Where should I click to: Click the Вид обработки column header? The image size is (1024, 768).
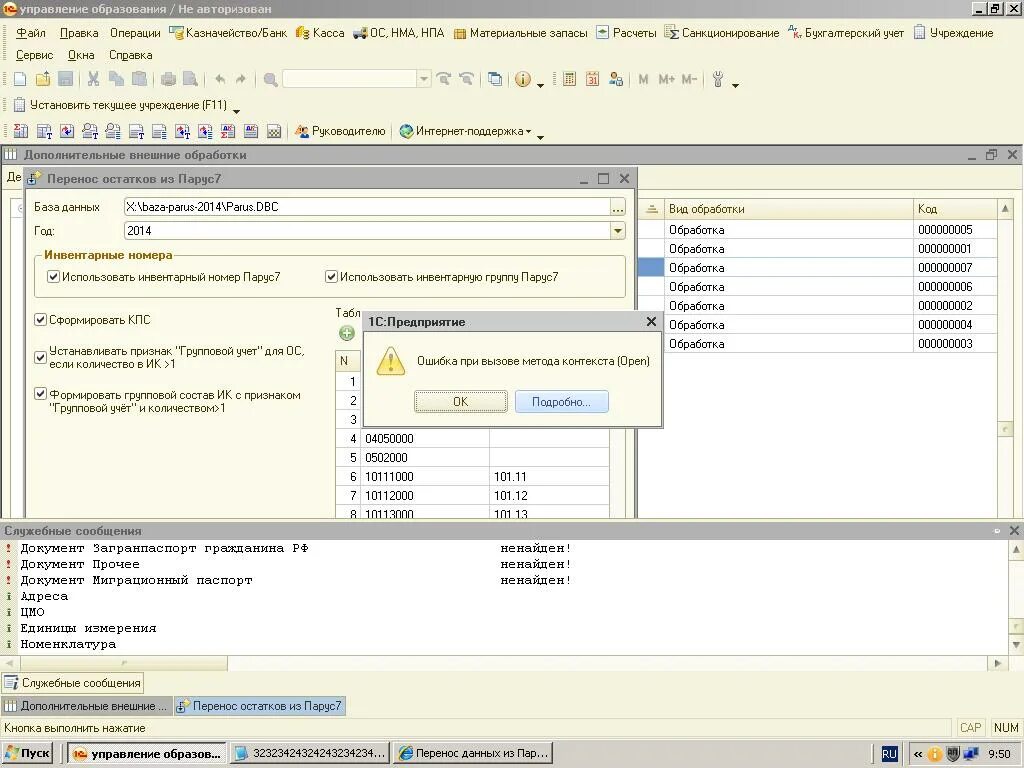pos(788,209)
